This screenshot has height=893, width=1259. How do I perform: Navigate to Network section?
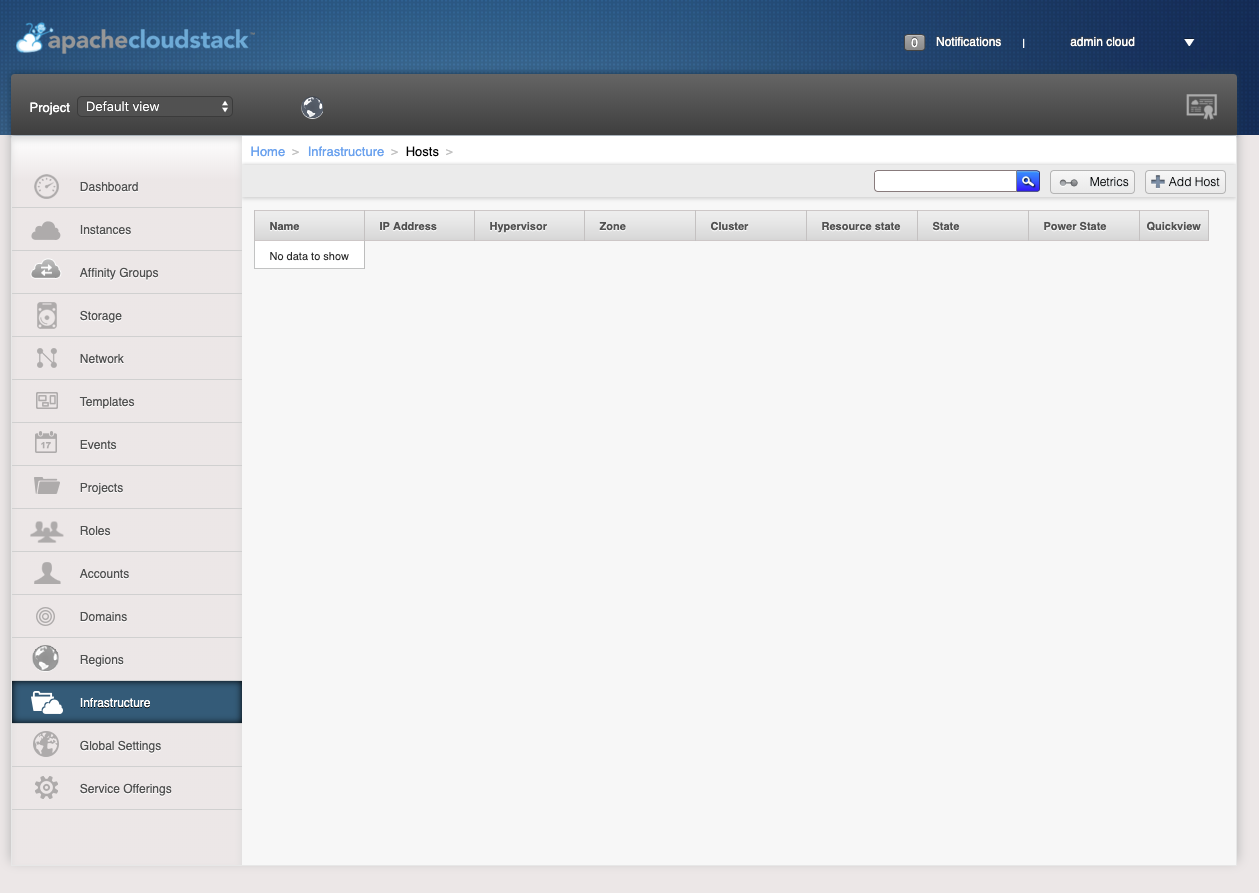point(127,359)
